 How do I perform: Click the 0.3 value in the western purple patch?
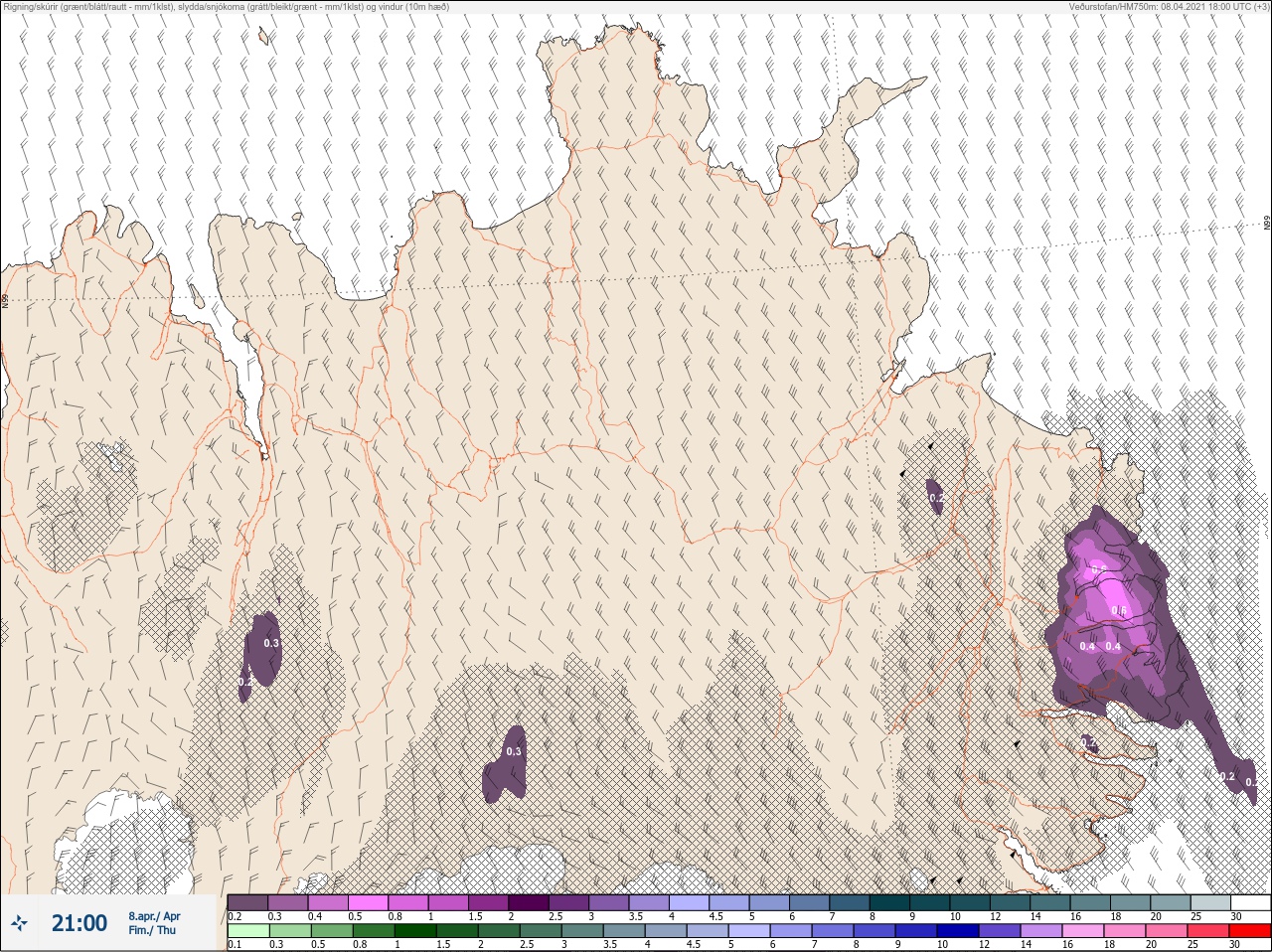271,644
